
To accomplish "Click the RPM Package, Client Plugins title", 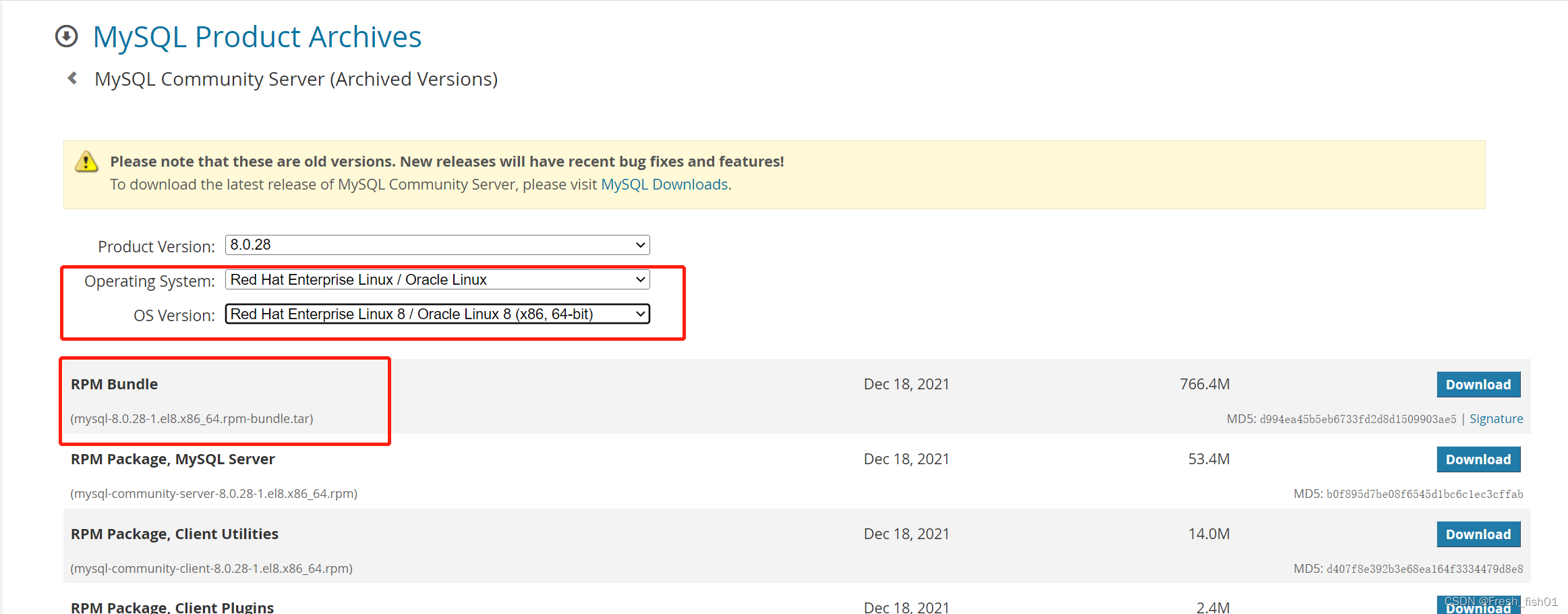I will pos(172,607).
